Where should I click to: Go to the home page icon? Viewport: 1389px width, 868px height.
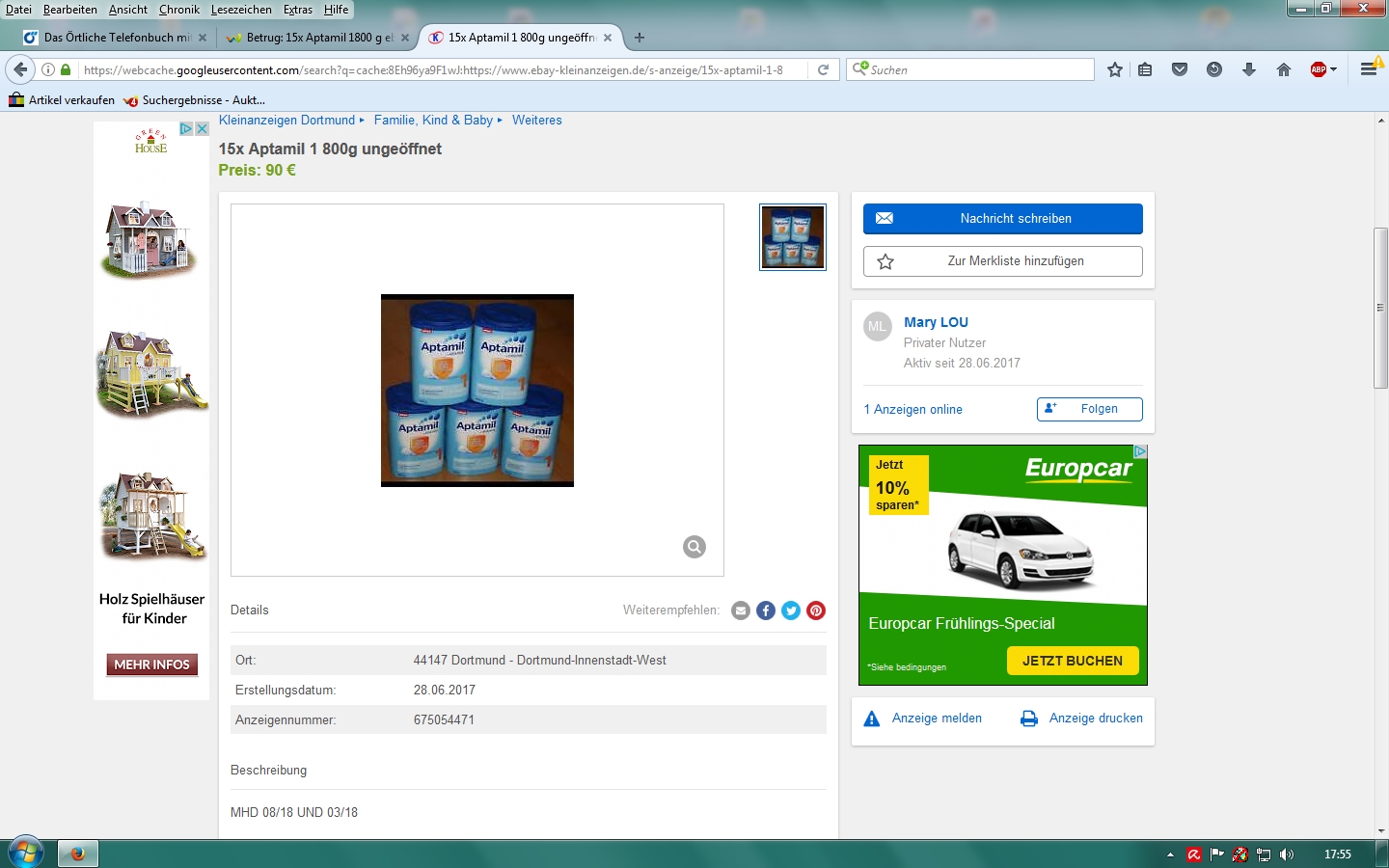pos(1284,69)
